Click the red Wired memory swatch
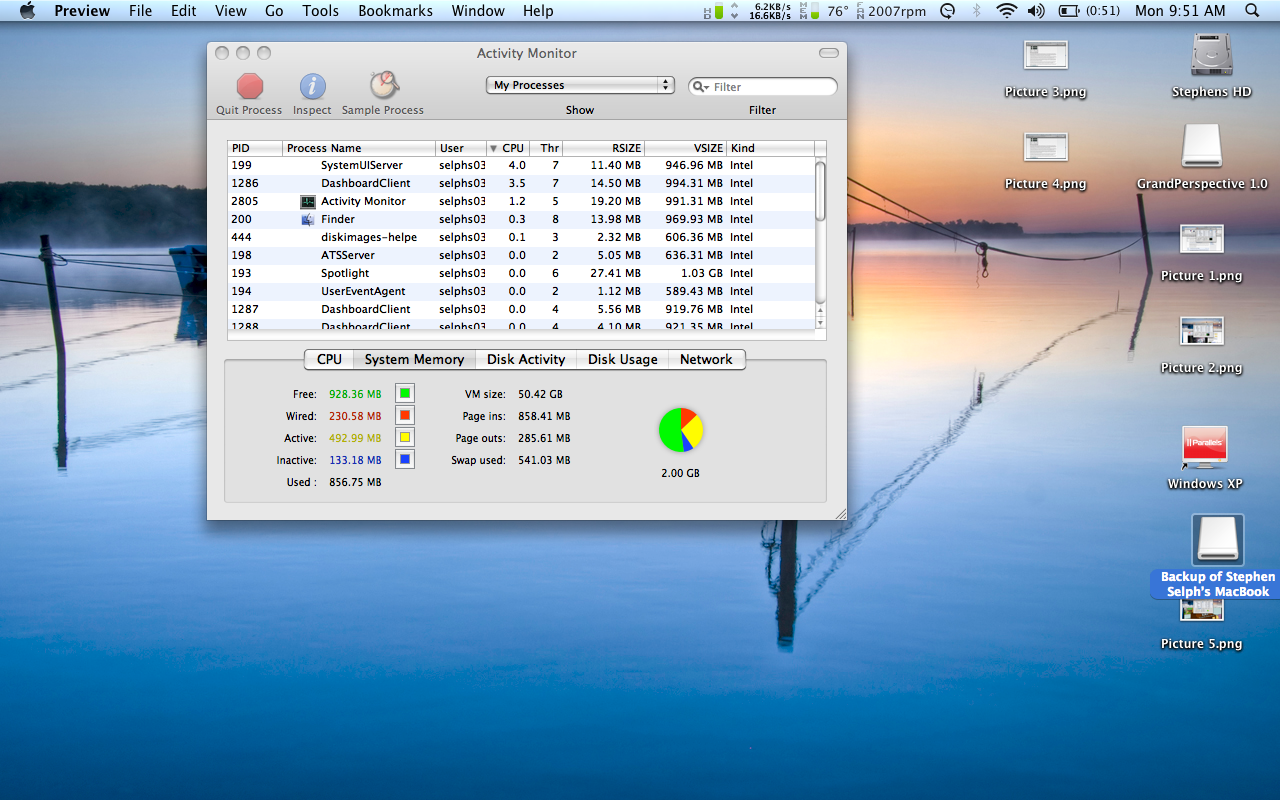 click(x=405, y=416)
